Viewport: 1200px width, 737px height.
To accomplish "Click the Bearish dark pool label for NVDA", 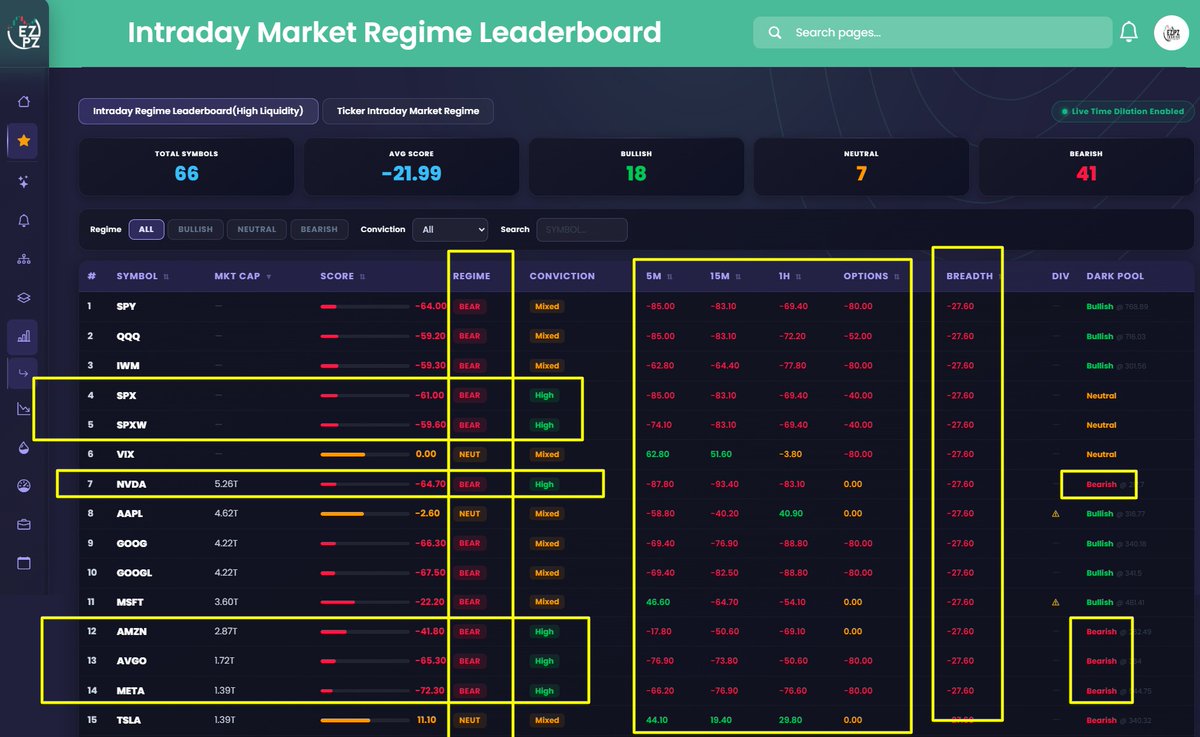I will click(1101, 484).
